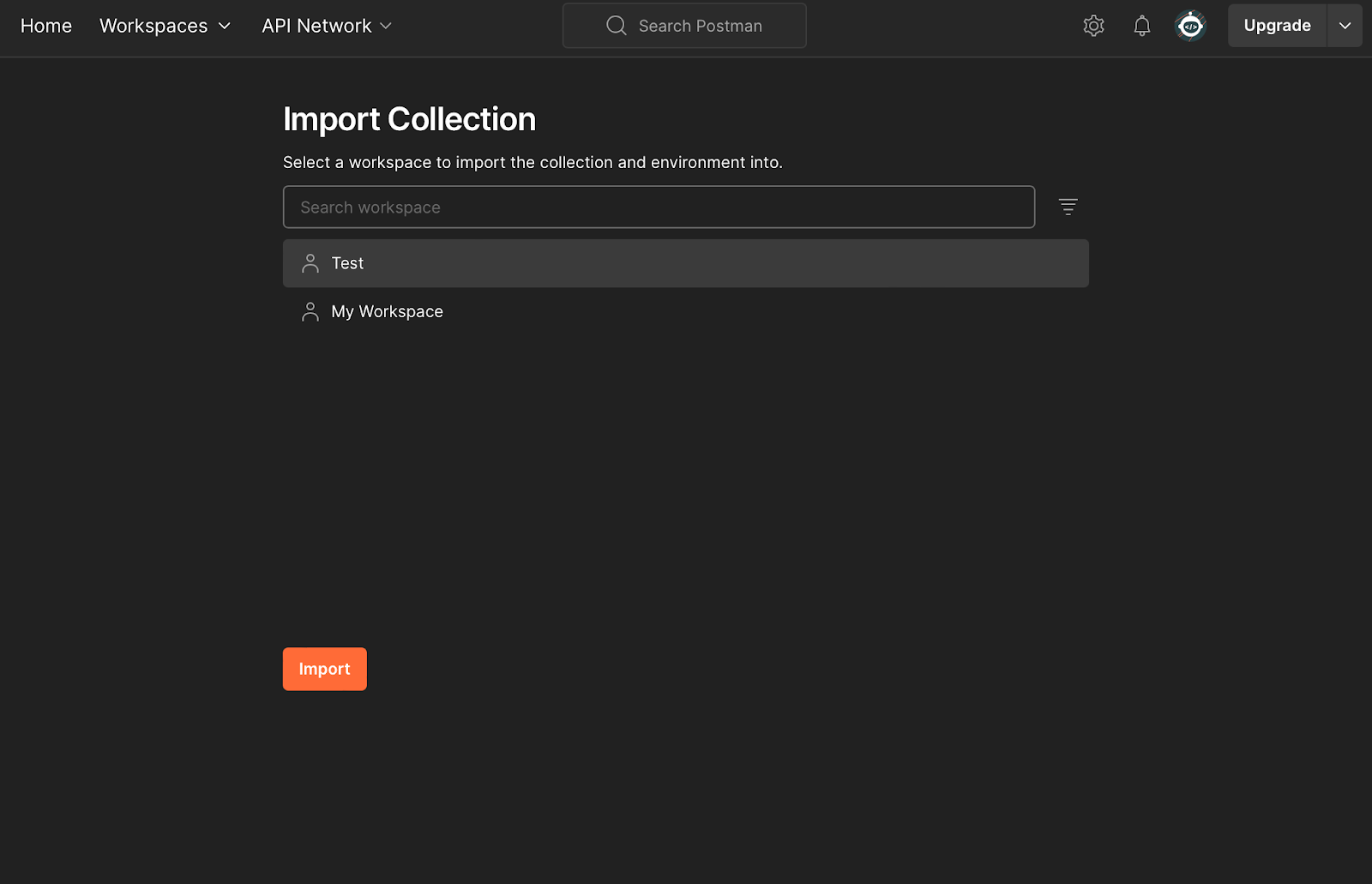Focus the Search workspace field

coord(659,207)
